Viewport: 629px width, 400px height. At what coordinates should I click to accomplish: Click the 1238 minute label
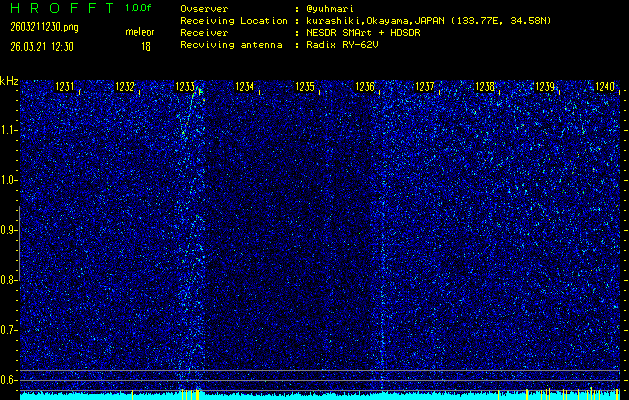point(485,88)
